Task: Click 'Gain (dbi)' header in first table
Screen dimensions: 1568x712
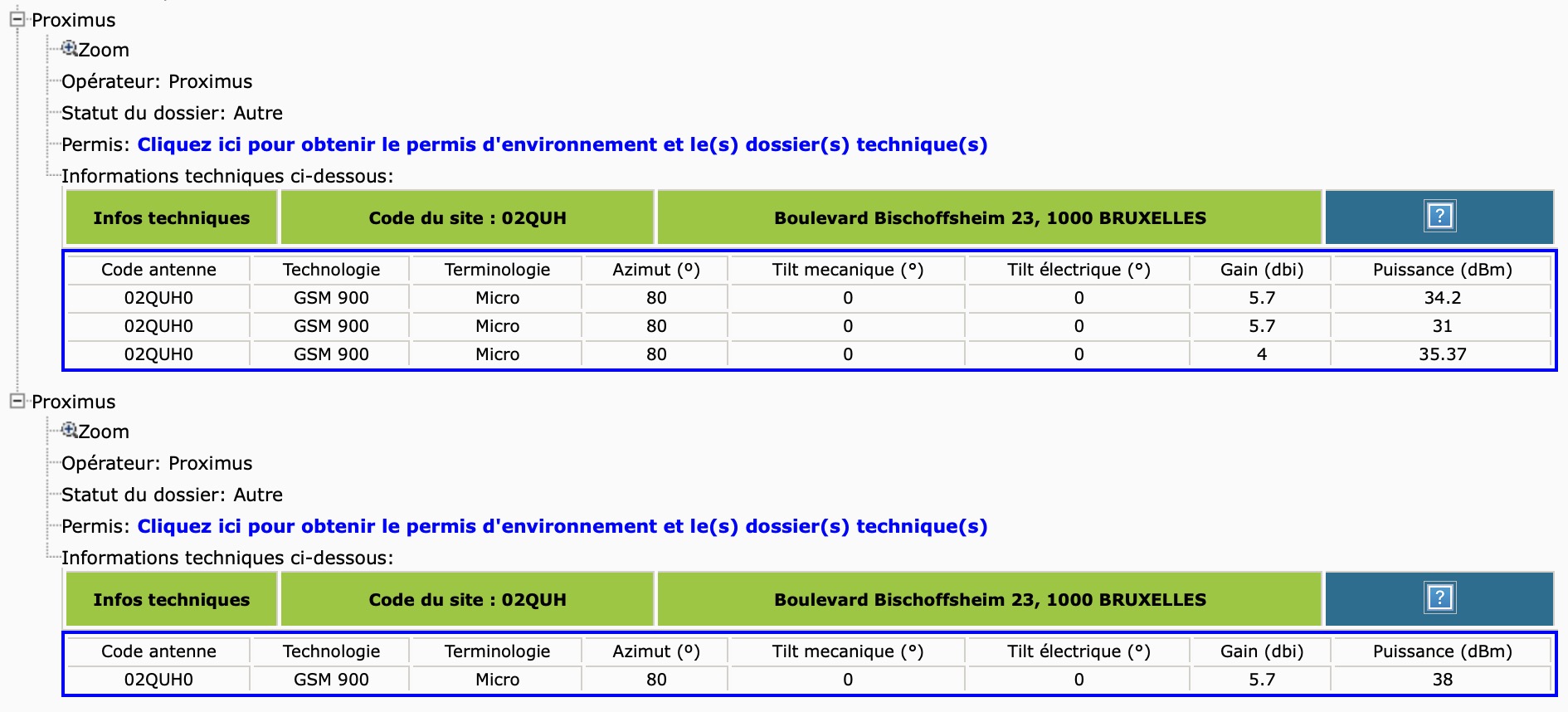Action: [x=1261, y=269]
